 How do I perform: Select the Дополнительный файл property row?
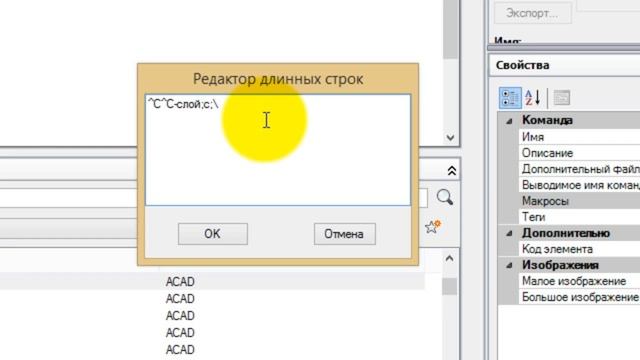point(580,169)
